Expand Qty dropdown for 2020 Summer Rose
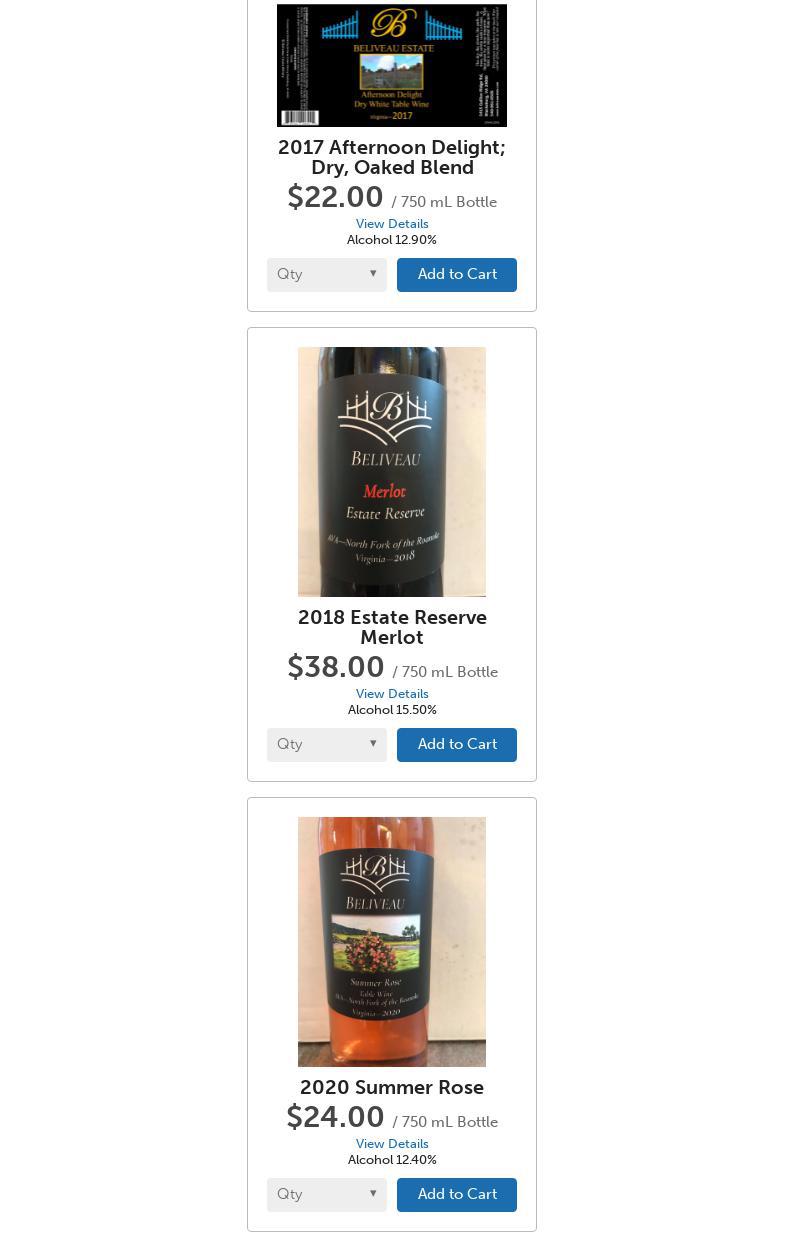This screenshot has width=785, height=1240. [326, 1195]
